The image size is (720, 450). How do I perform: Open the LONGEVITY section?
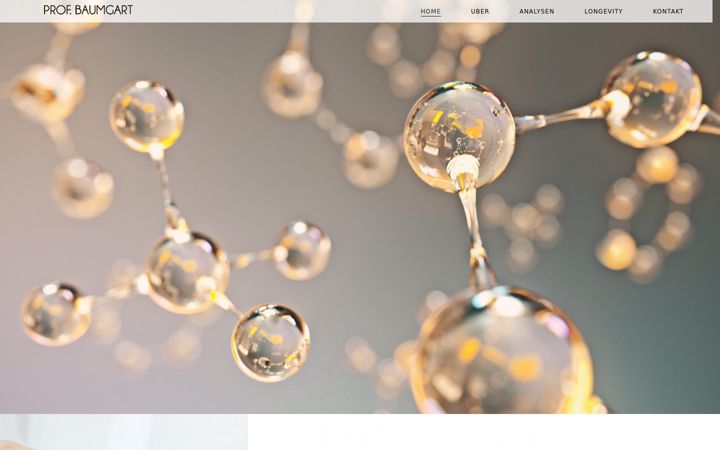[x=603, y=11]
